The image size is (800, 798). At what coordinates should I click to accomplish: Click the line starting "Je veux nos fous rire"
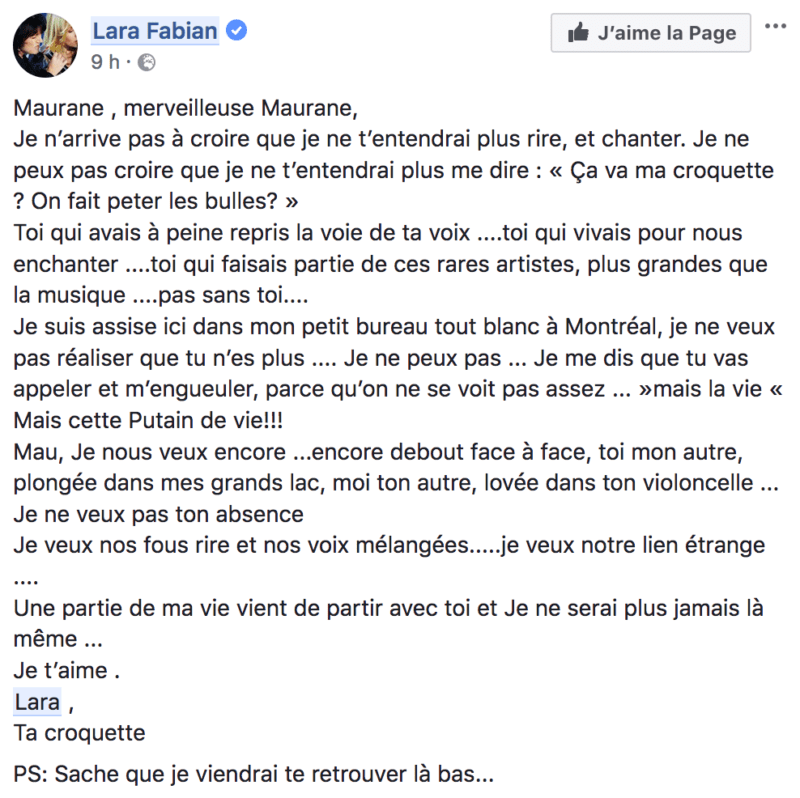point(390,546)
